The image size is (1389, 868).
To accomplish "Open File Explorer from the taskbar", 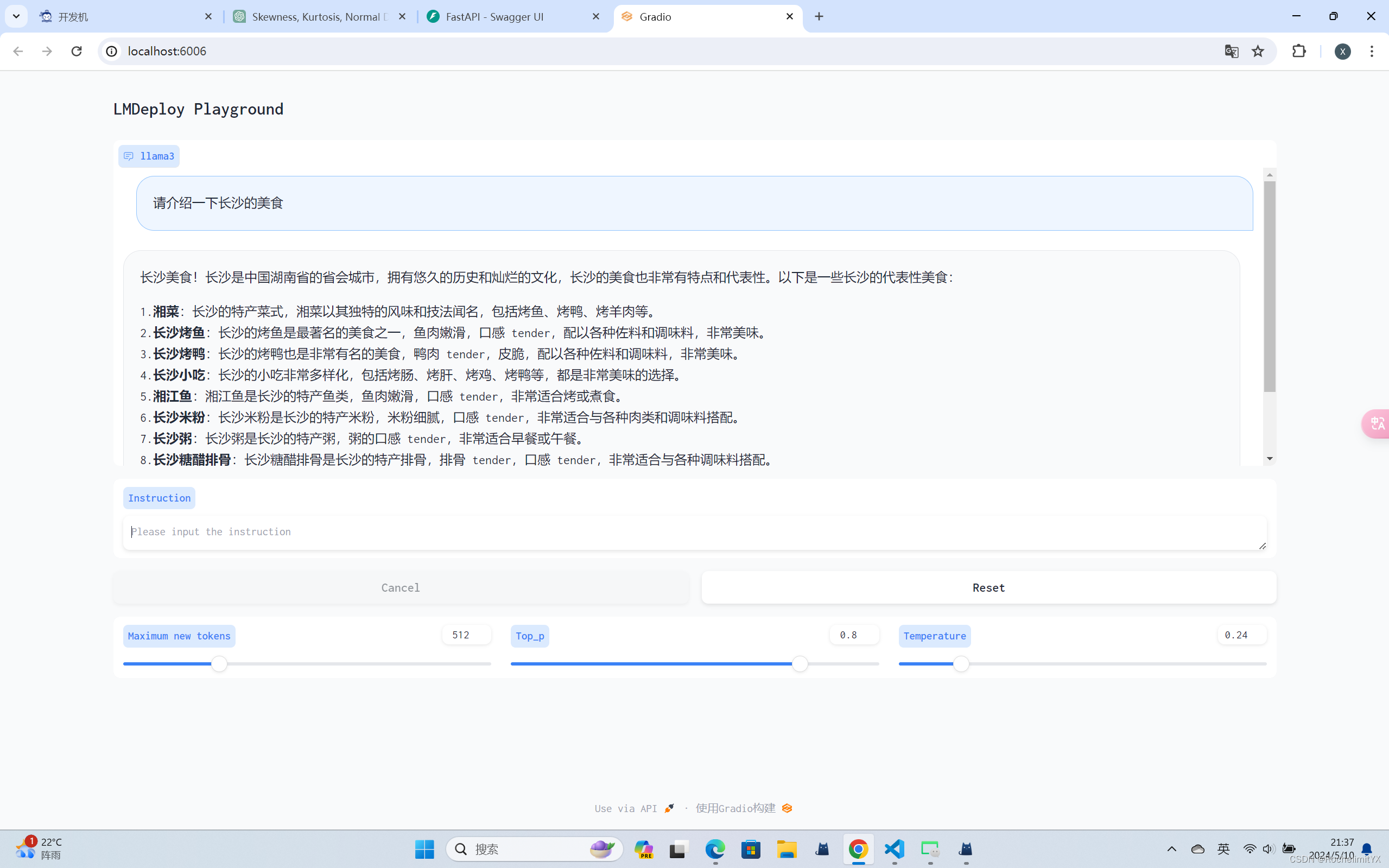I will [x=787, y=849].
